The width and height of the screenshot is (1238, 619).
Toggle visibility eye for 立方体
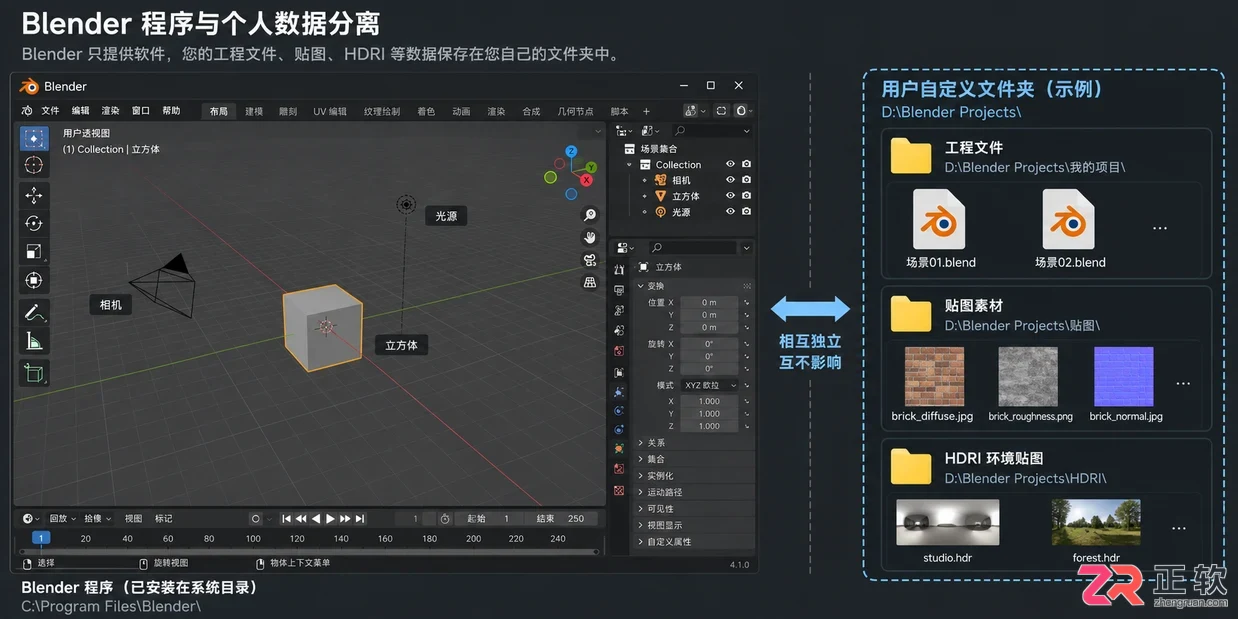tap(730, 196)
